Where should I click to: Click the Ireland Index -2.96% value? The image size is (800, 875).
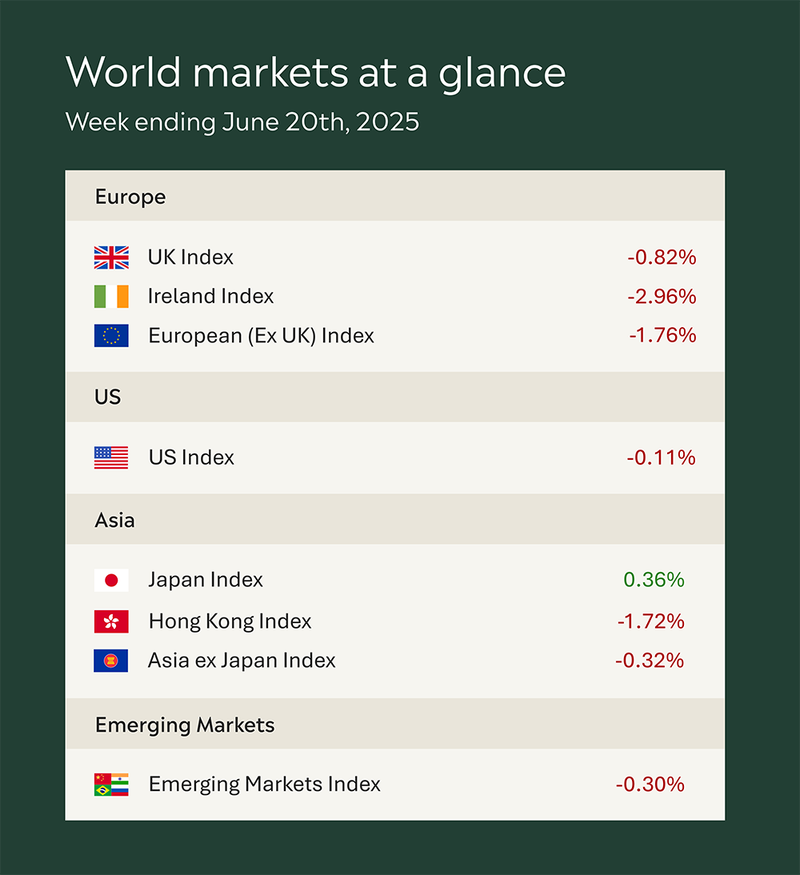(x=662, y=296)
